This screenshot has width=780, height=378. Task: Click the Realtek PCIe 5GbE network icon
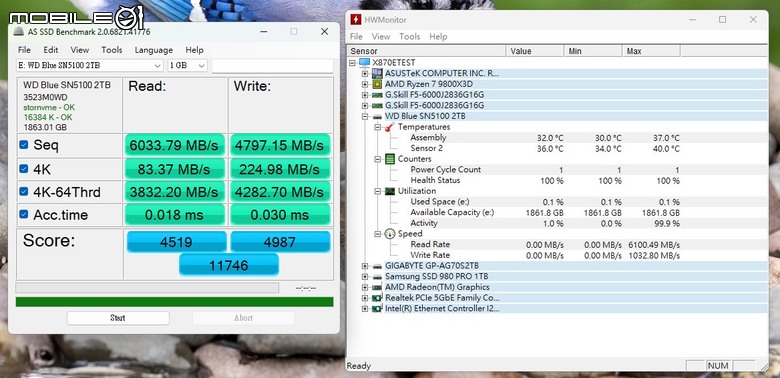click(x=378, y=298)
